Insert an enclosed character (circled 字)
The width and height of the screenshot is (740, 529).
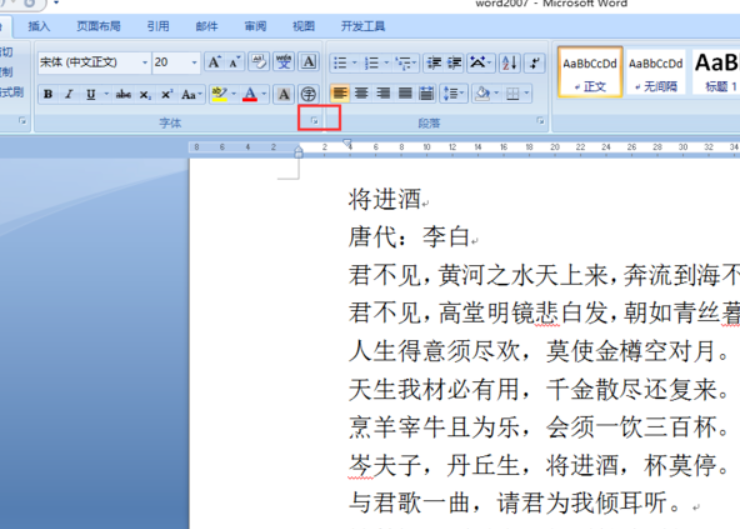pyautogui.click(x=309, y=94)
